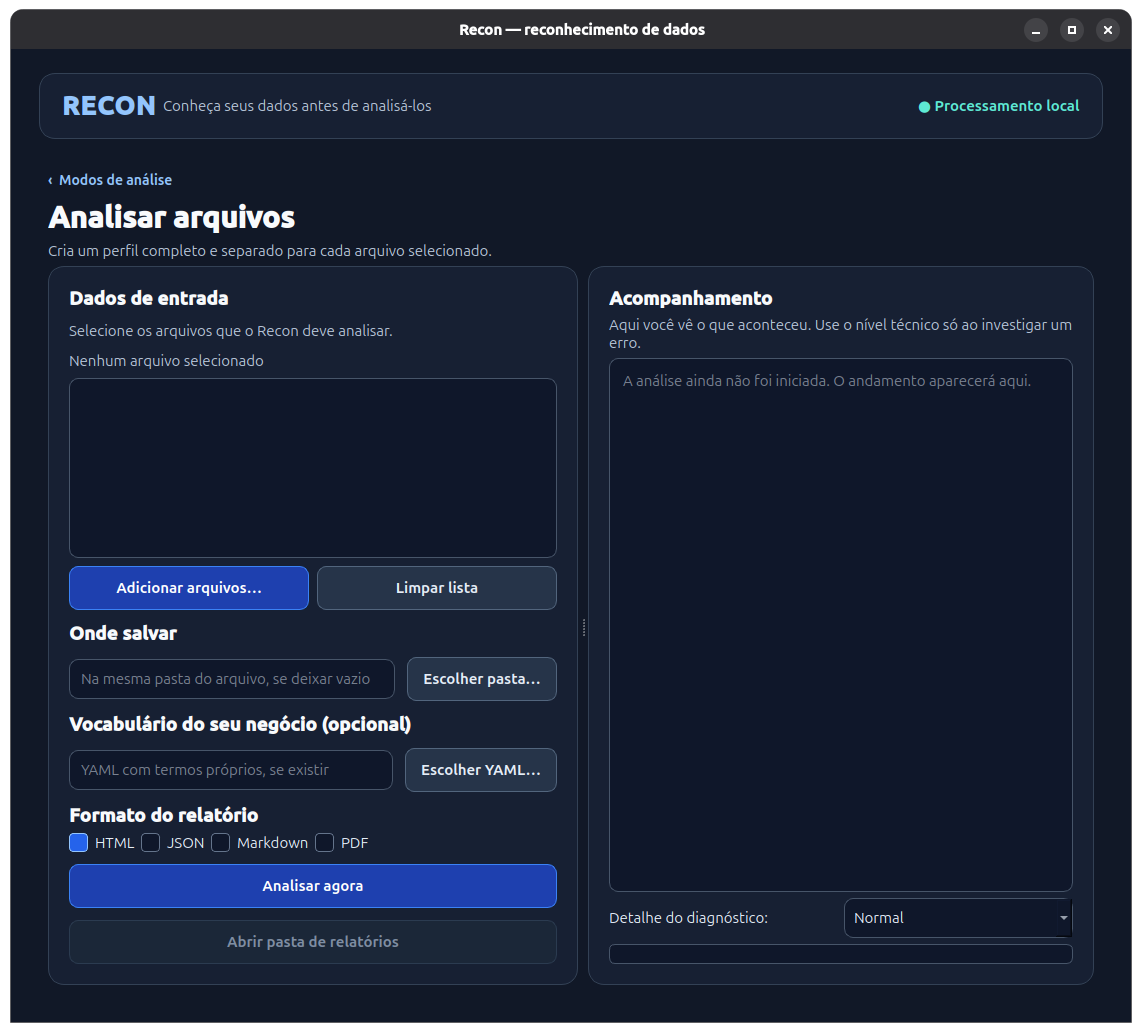Maximize the Recon window
The image size is (1142, 1033).
click(x=1071, y=30)
